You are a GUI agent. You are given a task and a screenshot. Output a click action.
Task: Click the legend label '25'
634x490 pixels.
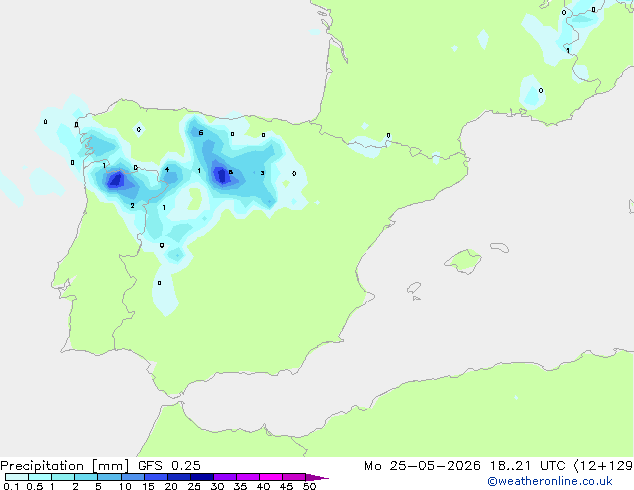[194, 486]
